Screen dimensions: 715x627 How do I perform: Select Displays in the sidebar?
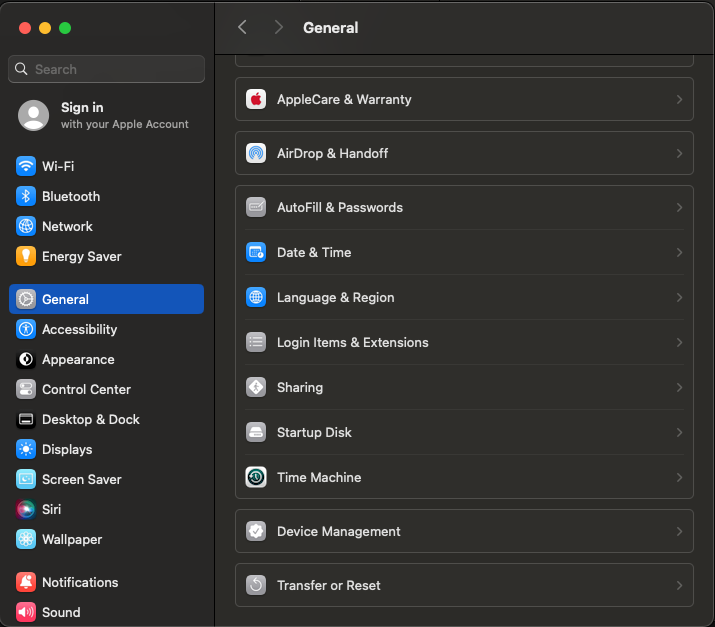pos(106,449)
